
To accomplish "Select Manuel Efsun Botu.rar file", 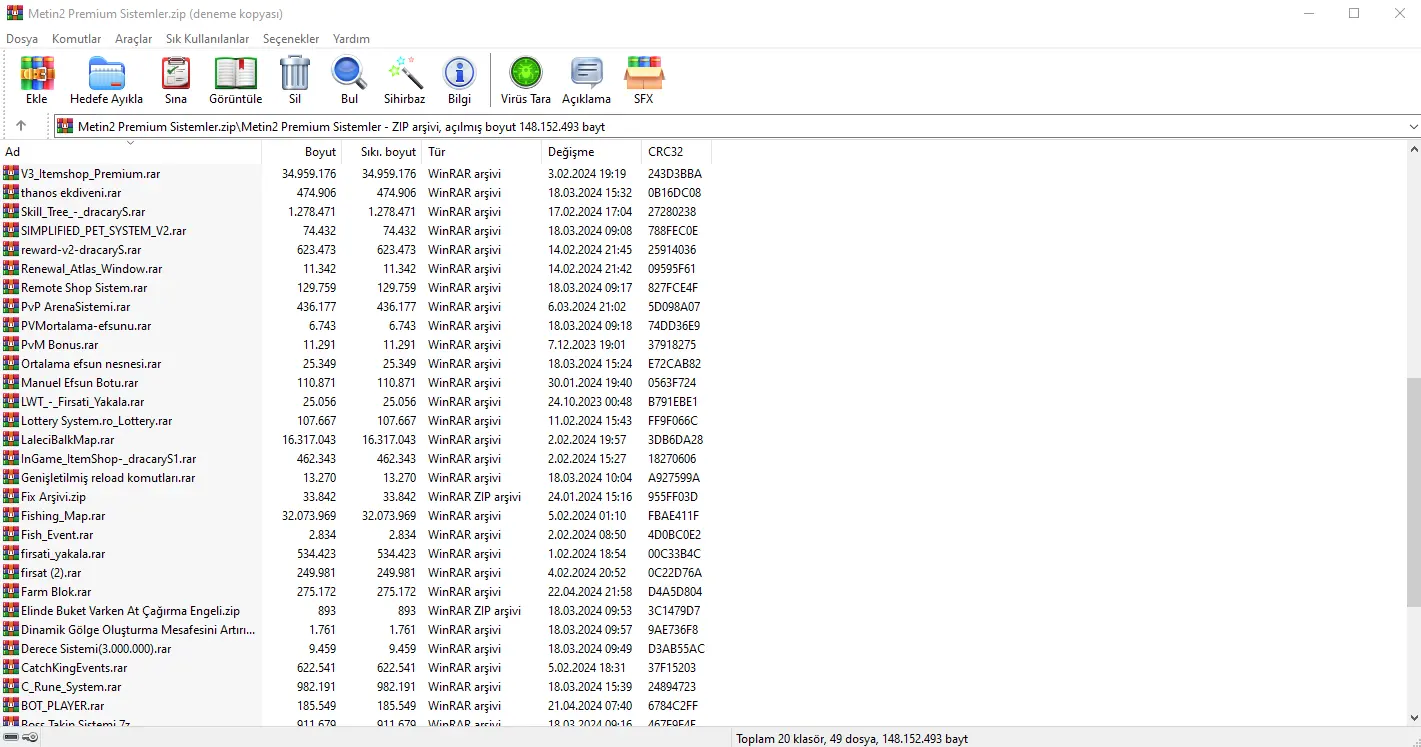I will tap(80, 382).
